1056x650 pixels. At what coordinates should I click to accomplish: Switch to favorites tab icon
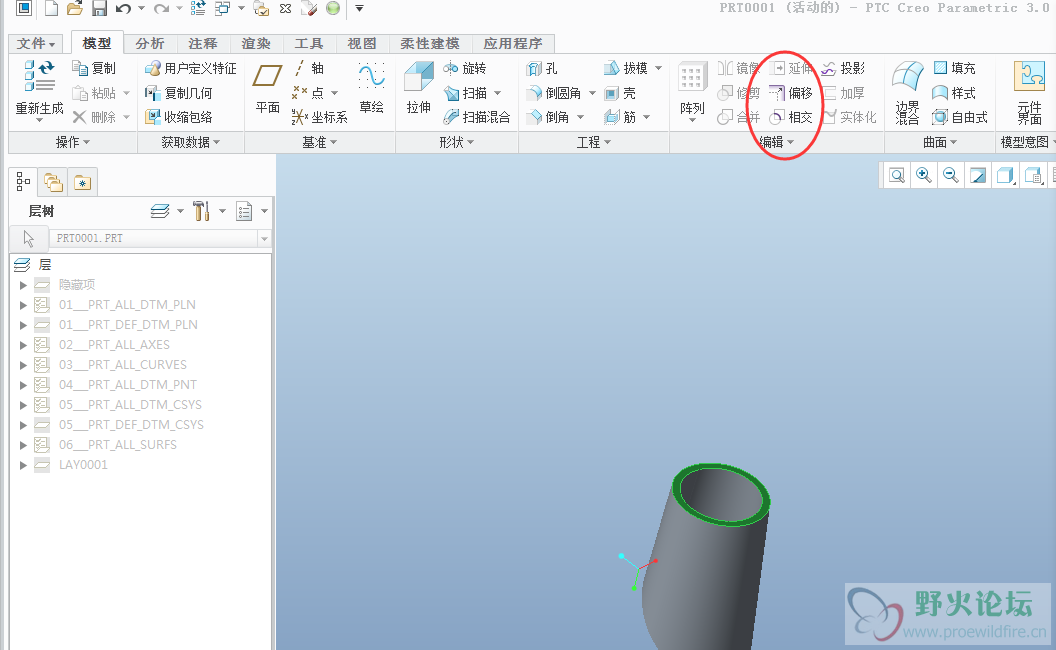click(x=83, y=182)
